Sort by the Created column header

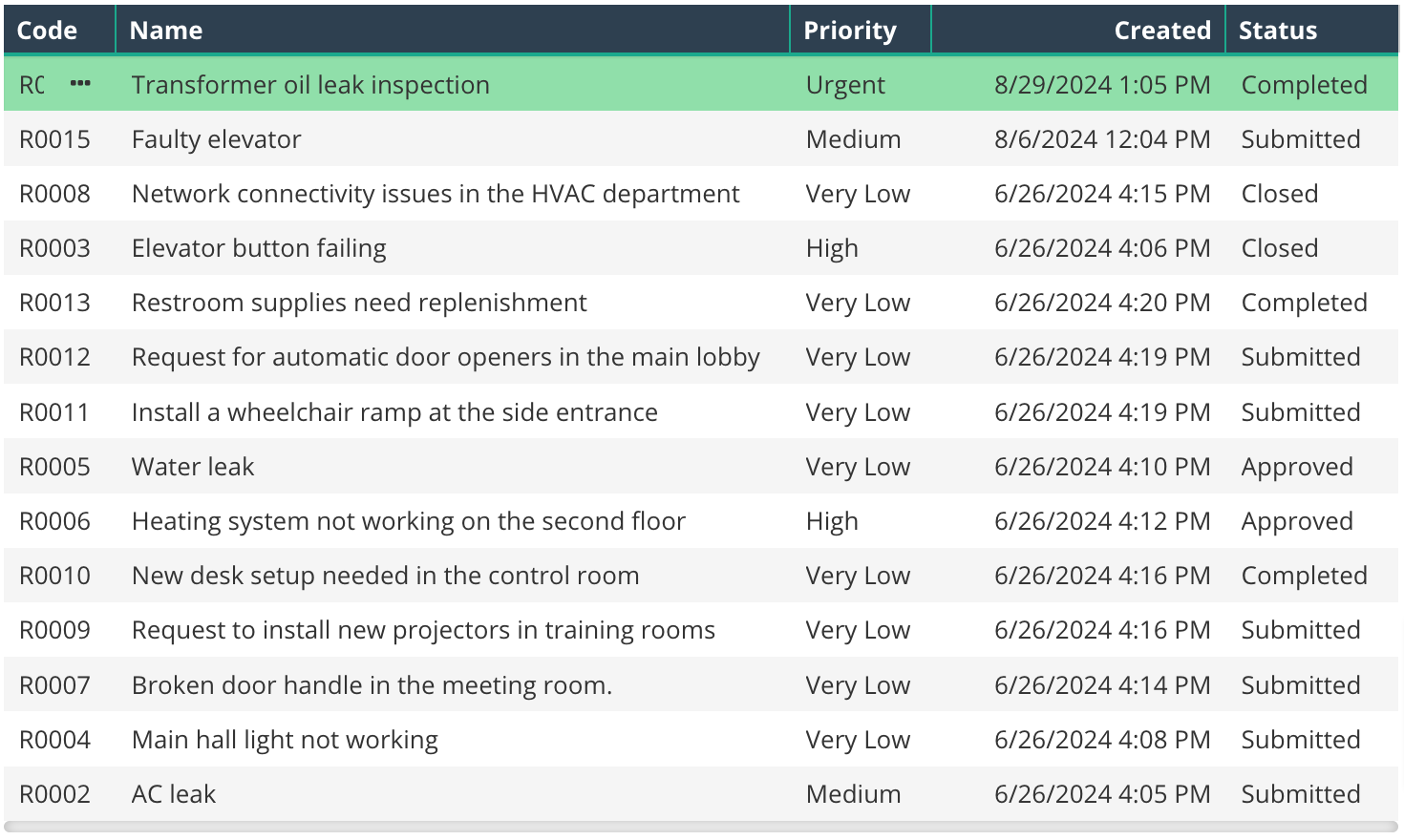[x=1161, y=30]
